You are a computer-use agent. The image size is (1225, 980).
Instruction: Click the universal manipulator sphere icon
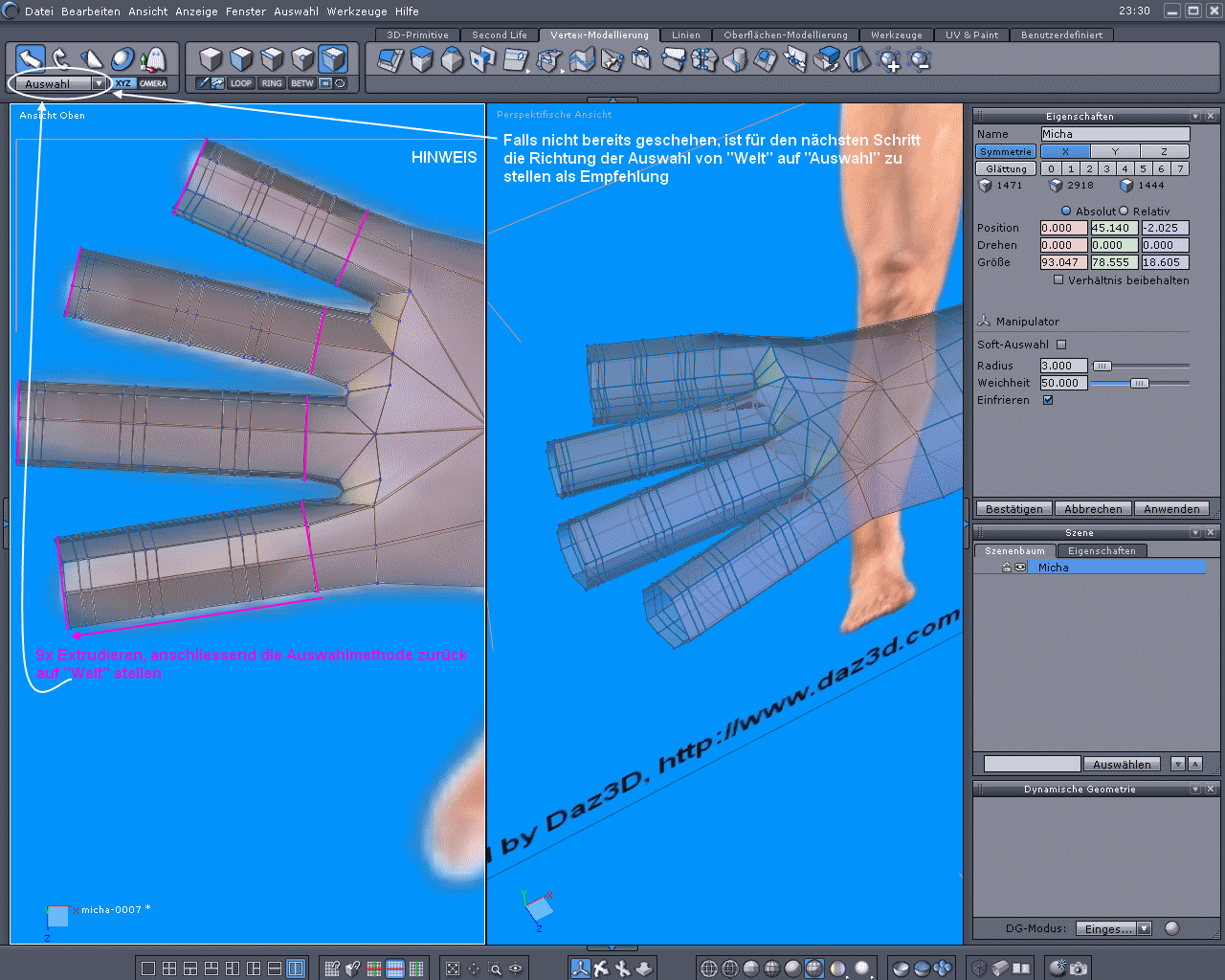point(122,59)
